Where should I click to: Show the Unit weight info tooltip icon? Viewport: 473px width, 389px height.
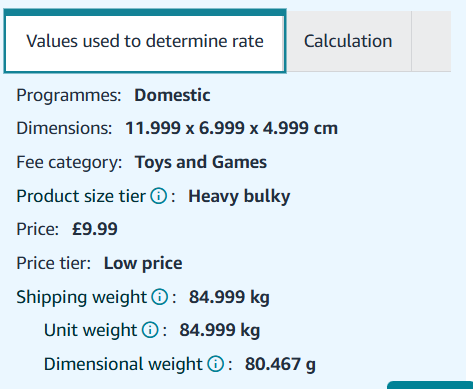[150, 330]
